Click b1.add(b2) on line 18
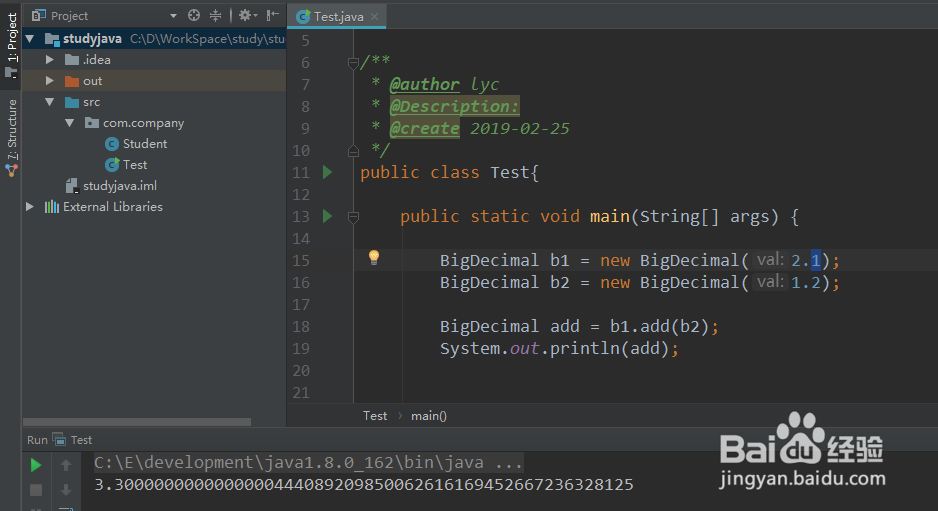 (x=659, y=327)
